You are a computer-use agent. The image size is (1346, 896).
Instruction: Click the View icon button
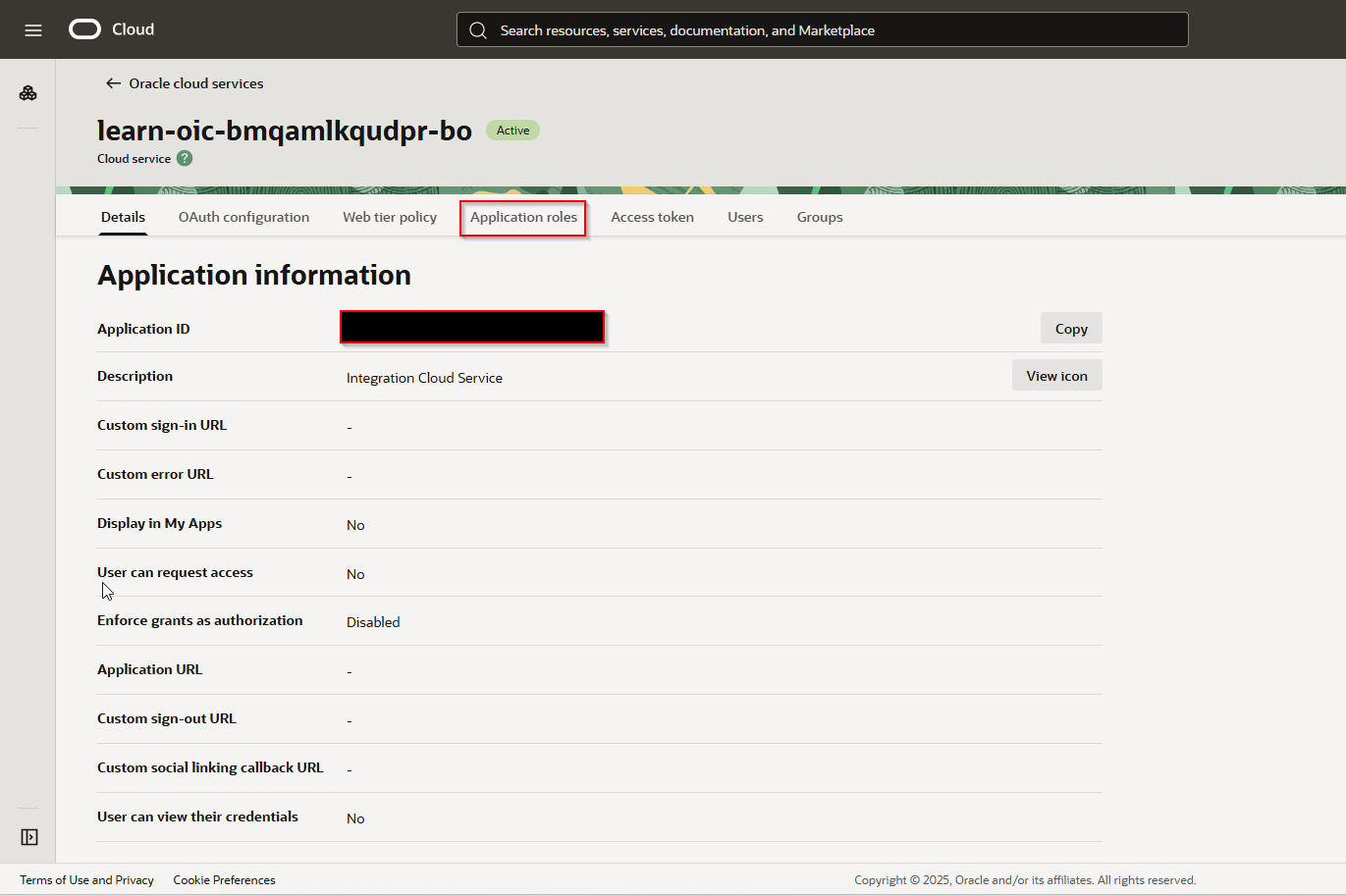1056,375
